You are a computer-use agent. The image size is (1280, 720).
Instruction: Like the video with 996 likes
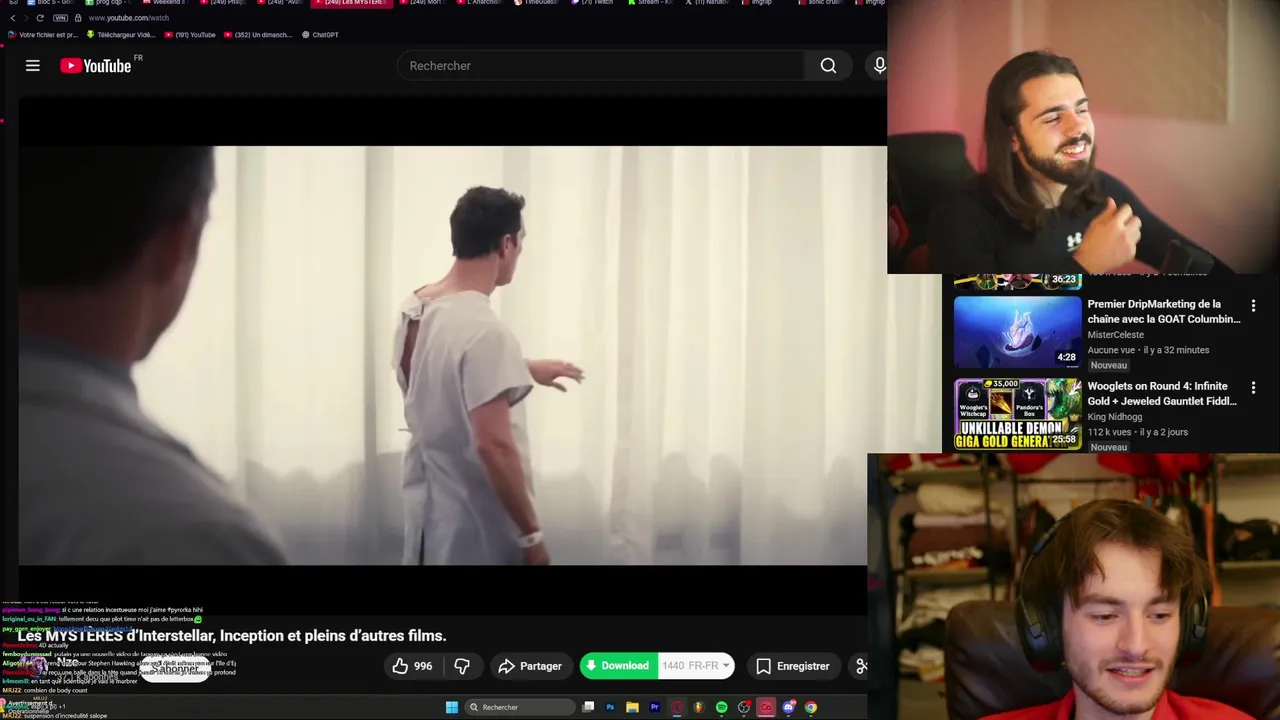click(x=413, y=666)
